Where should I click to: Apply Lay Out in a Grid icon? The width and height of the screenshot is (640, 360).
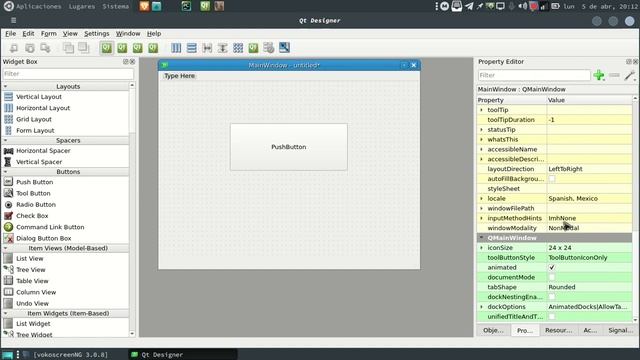[x=238, y=48]
